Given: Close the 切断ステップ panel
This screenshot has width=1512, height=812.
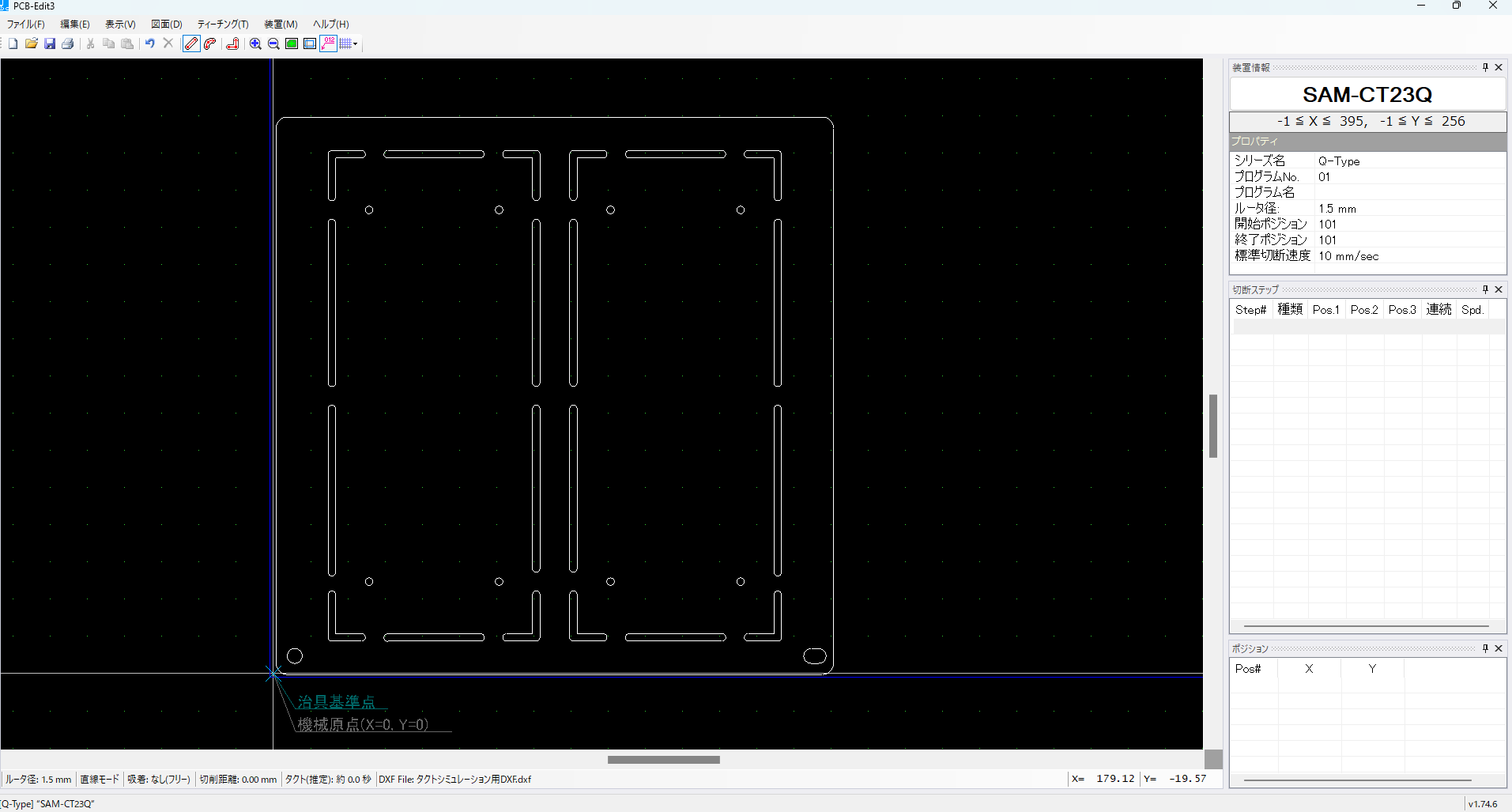Looking at the screenshot, I should coord(1499,289).
